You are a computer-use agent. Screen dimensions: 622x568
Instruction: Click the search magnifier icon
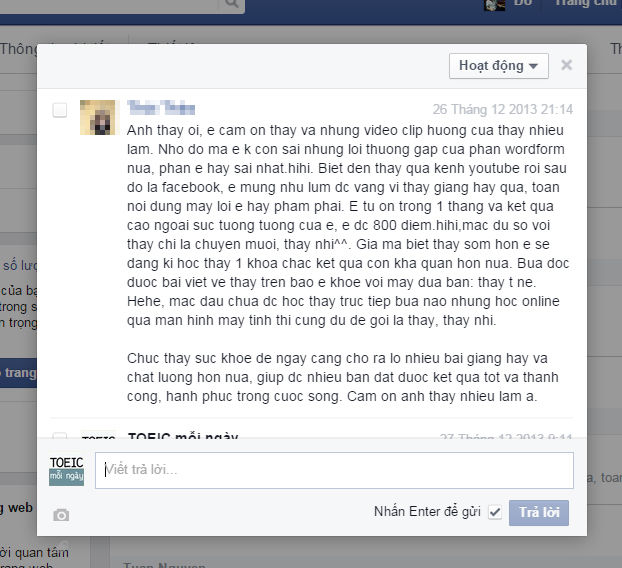pyautogui.click(x=231, y=3)
